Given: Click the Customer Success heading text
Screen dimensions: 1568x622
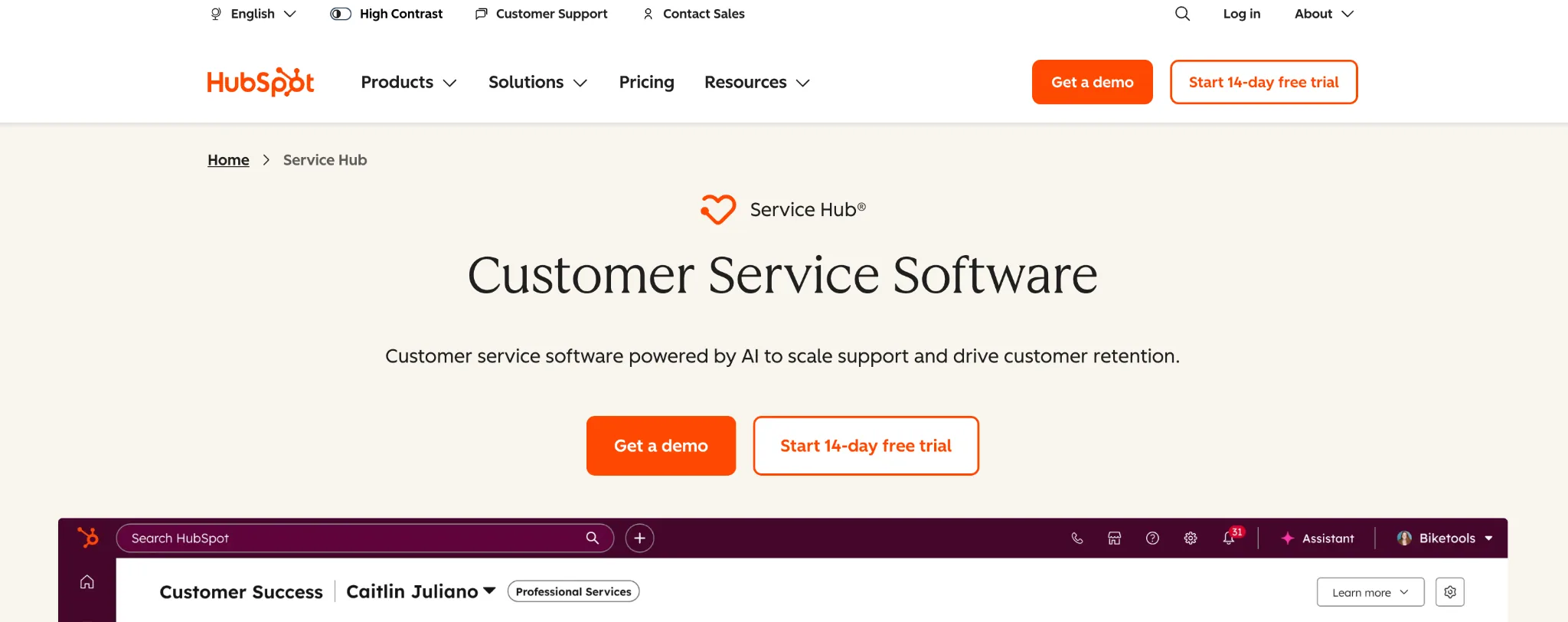Looking at the screenshot, I should [x=241, y=592].
